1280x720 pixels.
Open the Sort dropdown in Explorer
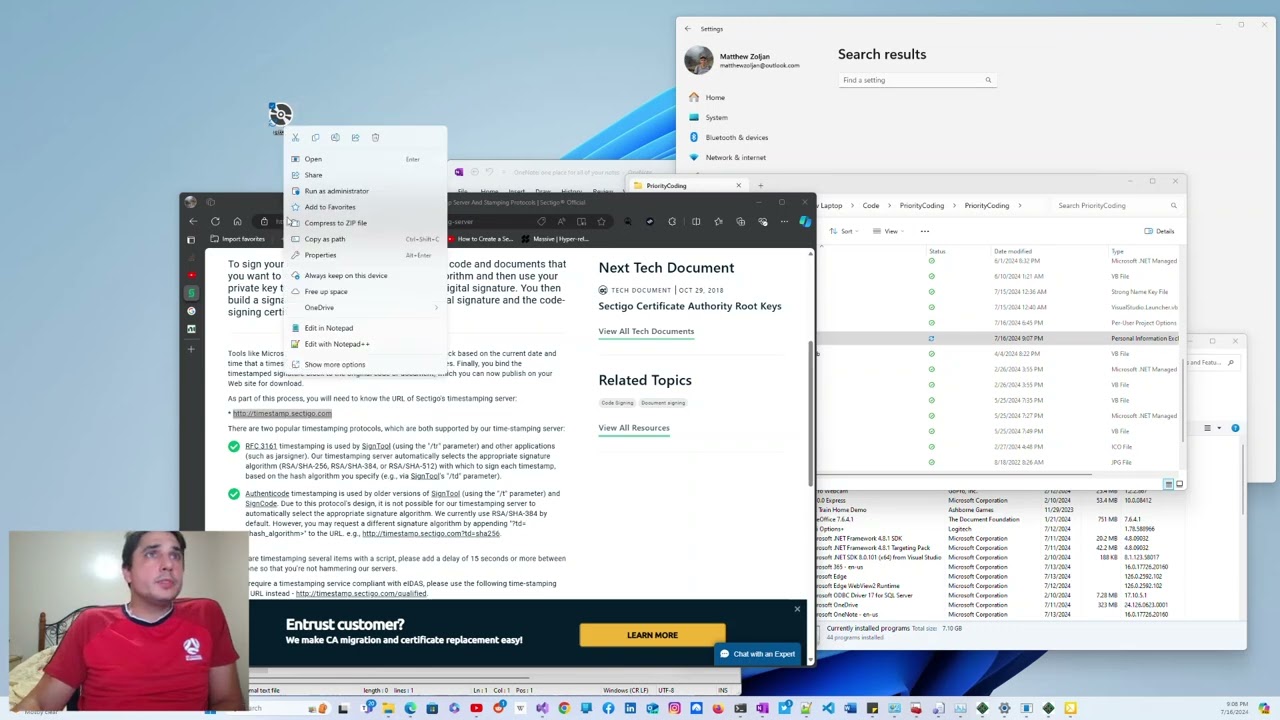click(x=846, y=231)
